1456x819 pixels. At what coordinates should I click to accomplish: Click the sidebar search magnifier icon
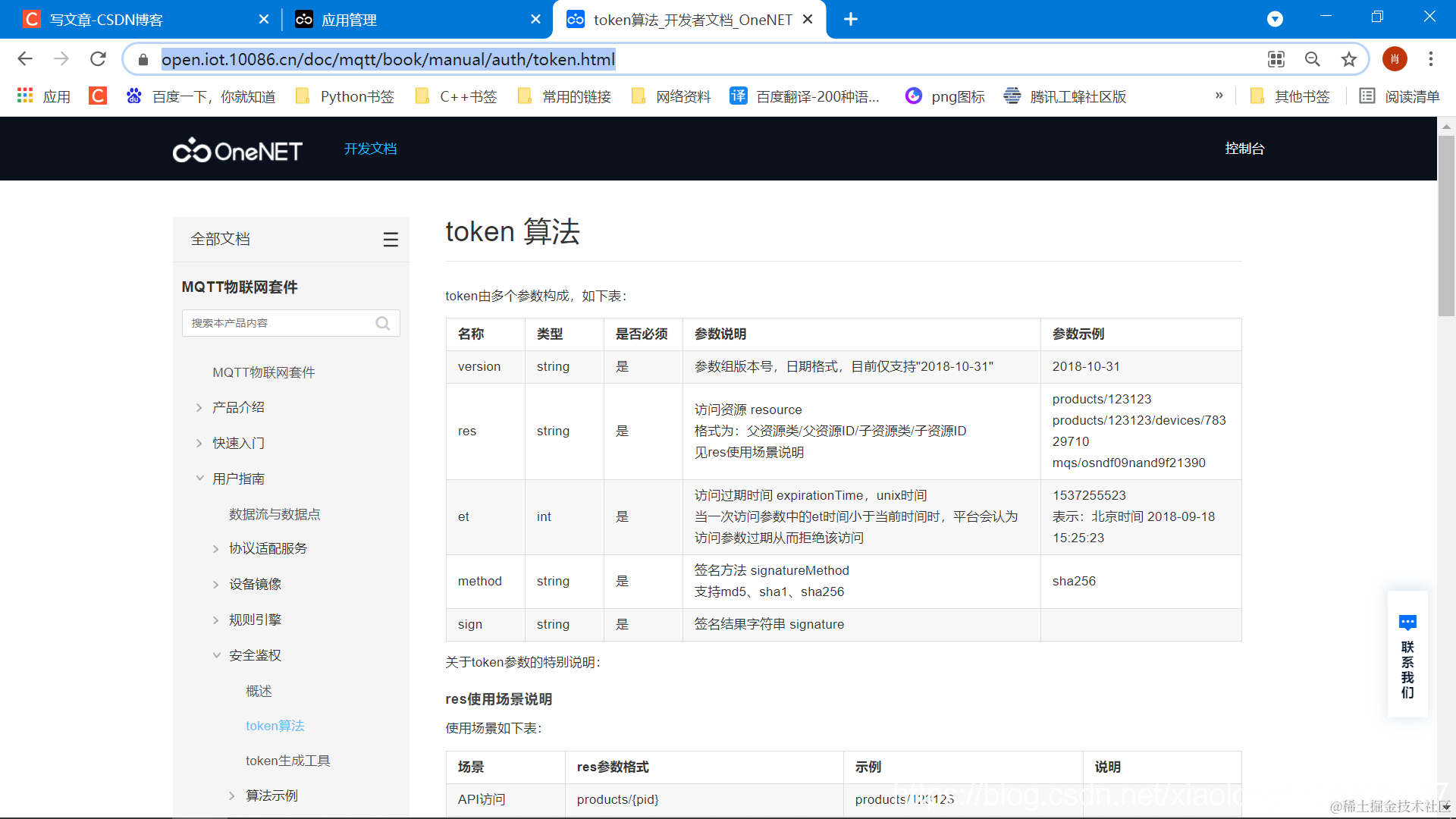[383, 324]
